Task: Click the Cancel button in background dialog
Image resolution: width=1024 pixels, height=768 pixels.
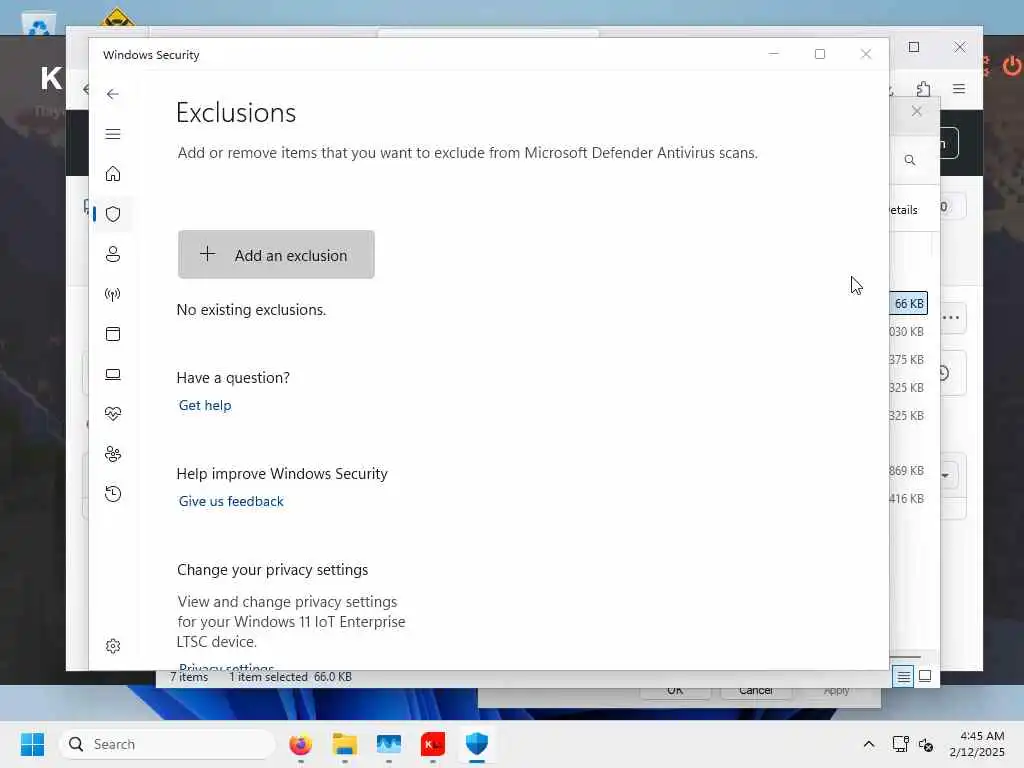Action: [x=756, y=690]
